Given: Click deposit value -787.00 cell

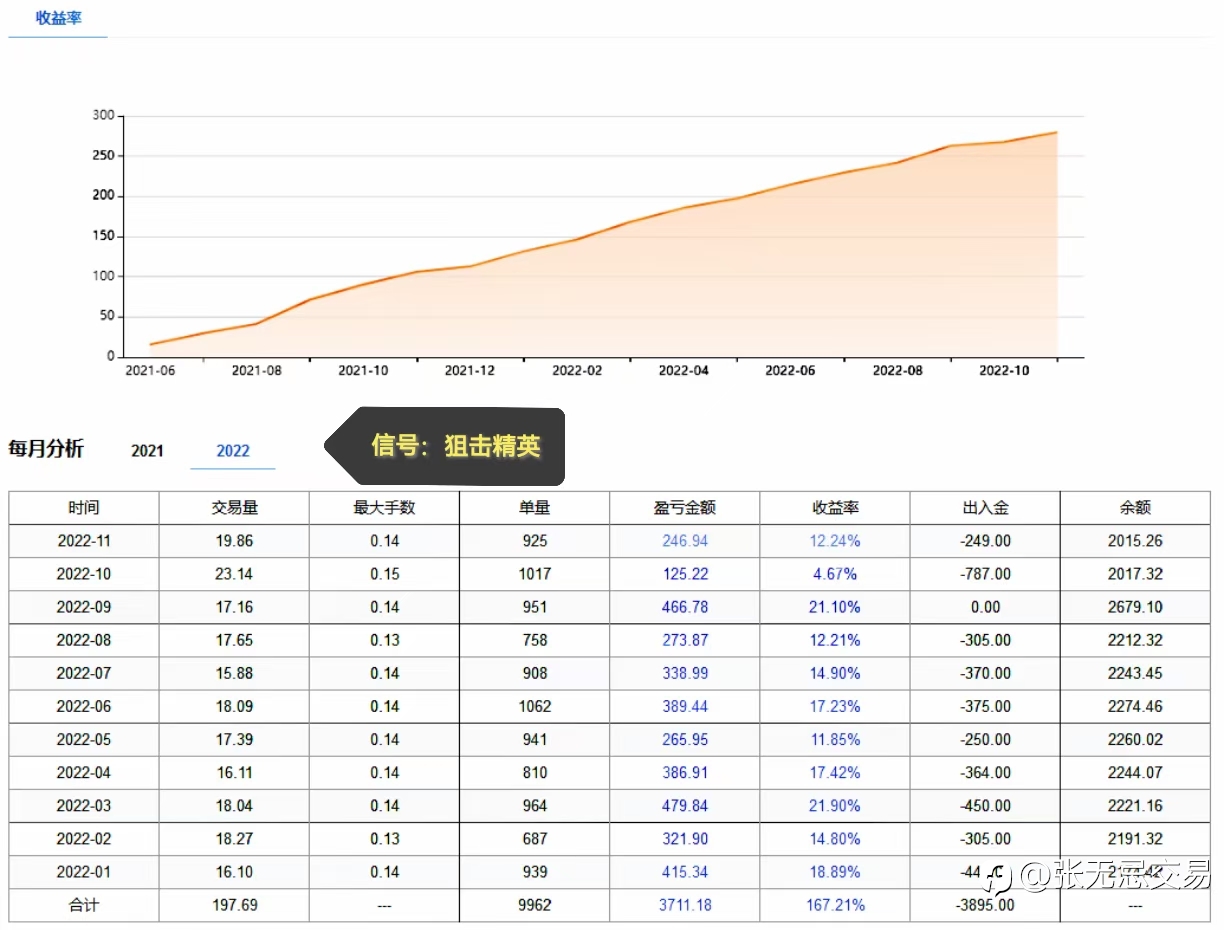Looking at the screenshot, I should click(985, 574).
